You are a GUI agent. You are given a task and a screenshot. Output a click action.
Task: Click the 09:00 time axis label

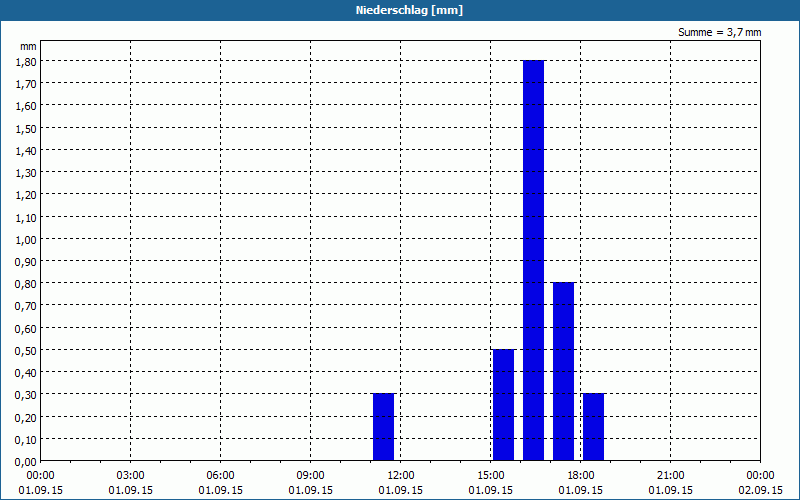click(311, 476)
